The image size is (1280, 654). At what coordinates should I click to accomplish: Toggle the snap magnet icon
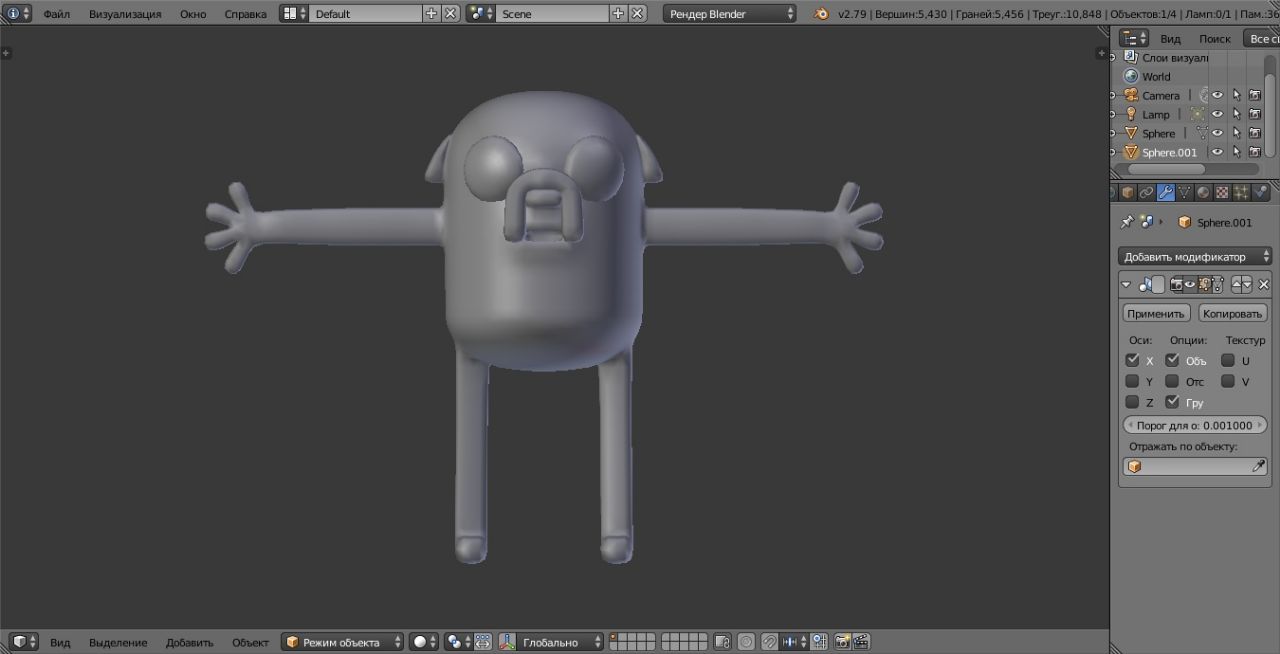tap(770, 642)
